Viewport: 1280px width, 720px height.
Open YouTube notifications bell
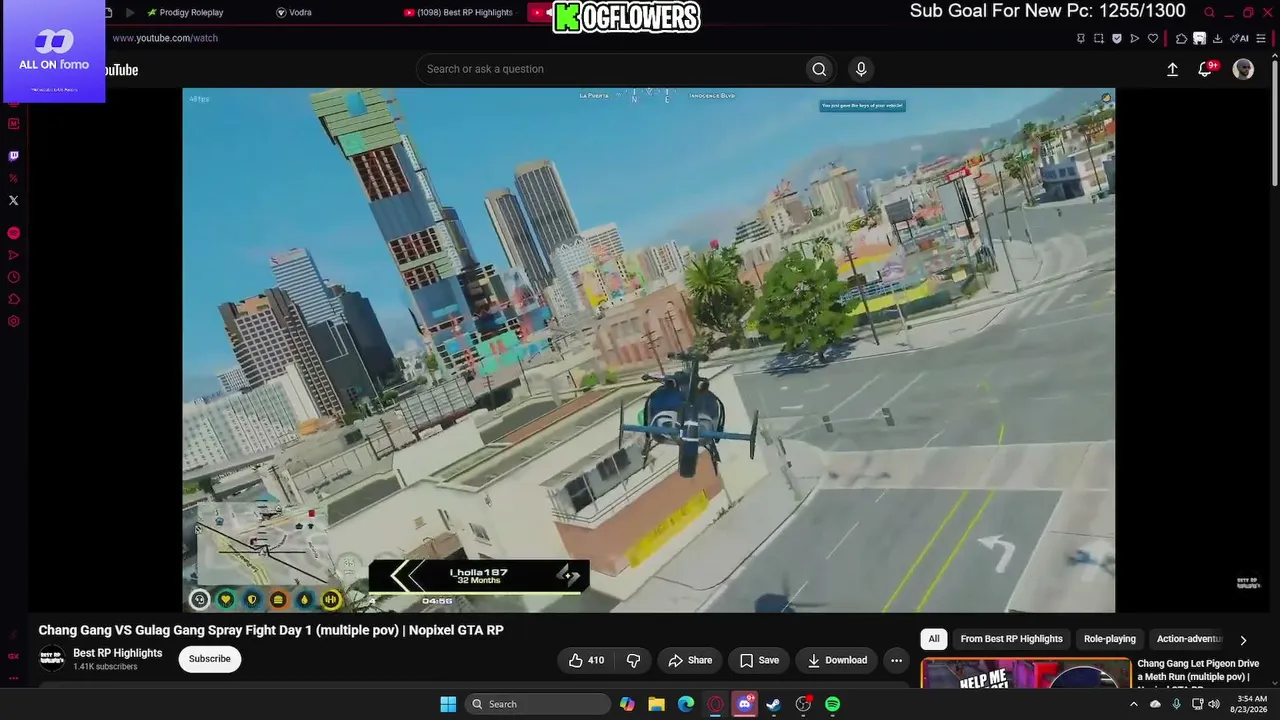[x=1206, y=69]
